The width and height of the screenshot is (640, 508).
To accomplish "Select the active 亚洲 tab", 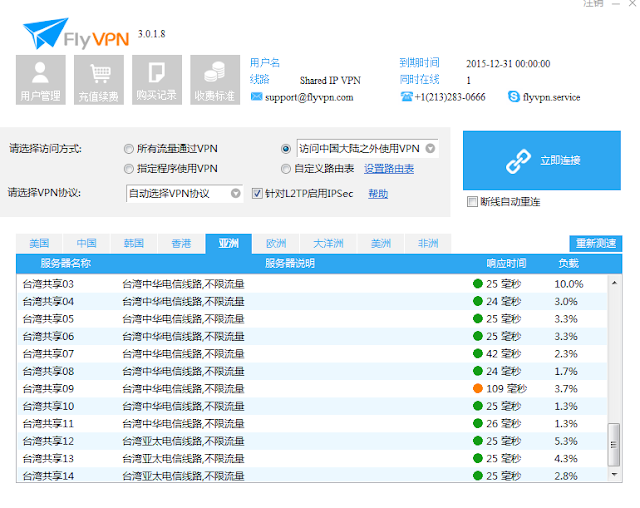I will pos(229,244).
